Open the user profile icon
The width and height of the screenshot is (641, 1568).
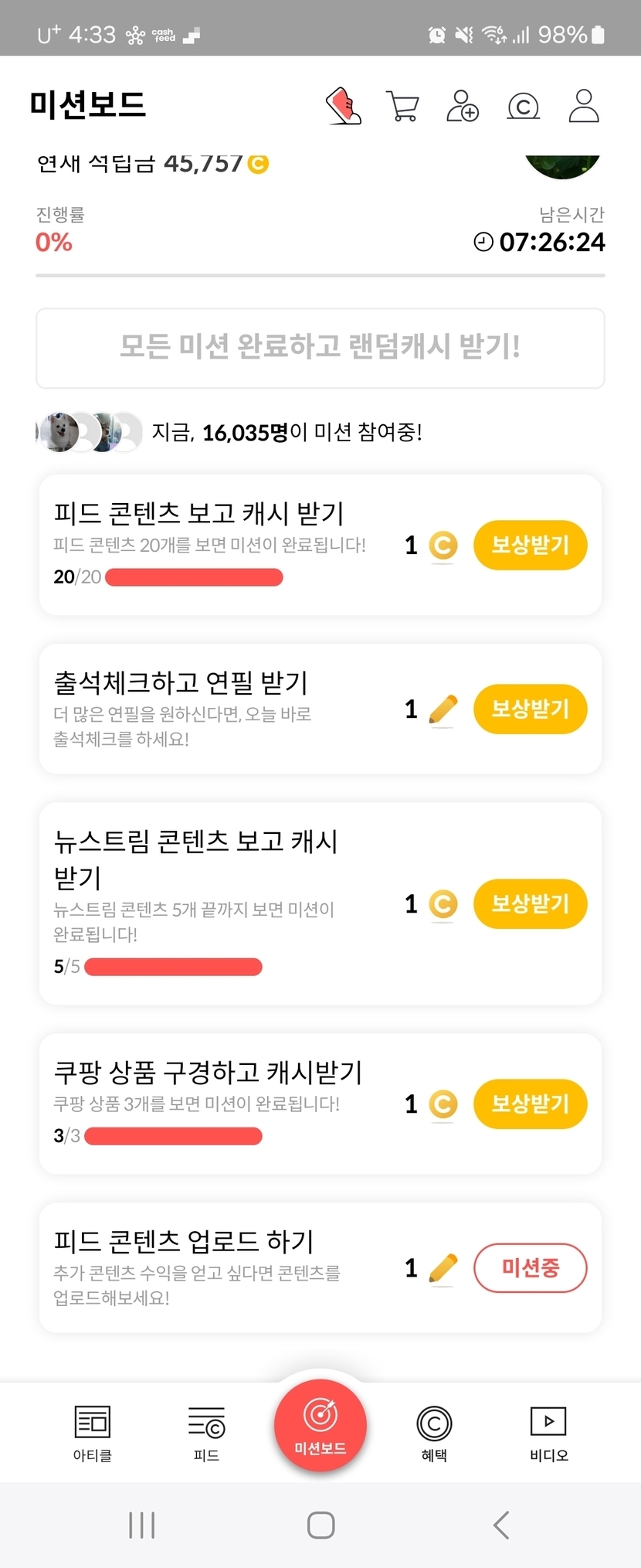click(x=583, y=106)
